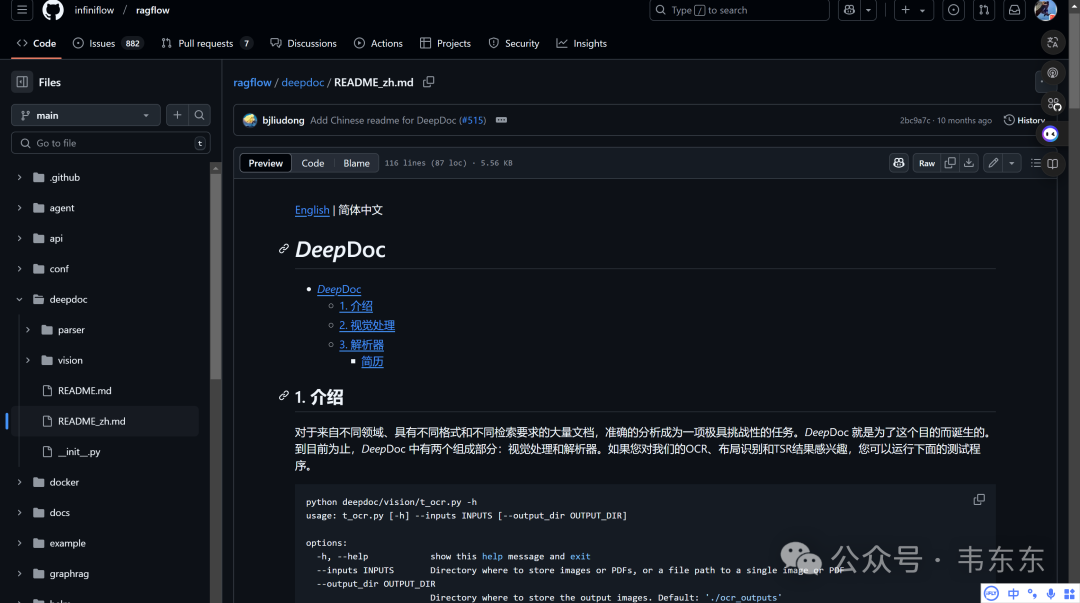Switch to English readme link

click(x=312, y=210)
